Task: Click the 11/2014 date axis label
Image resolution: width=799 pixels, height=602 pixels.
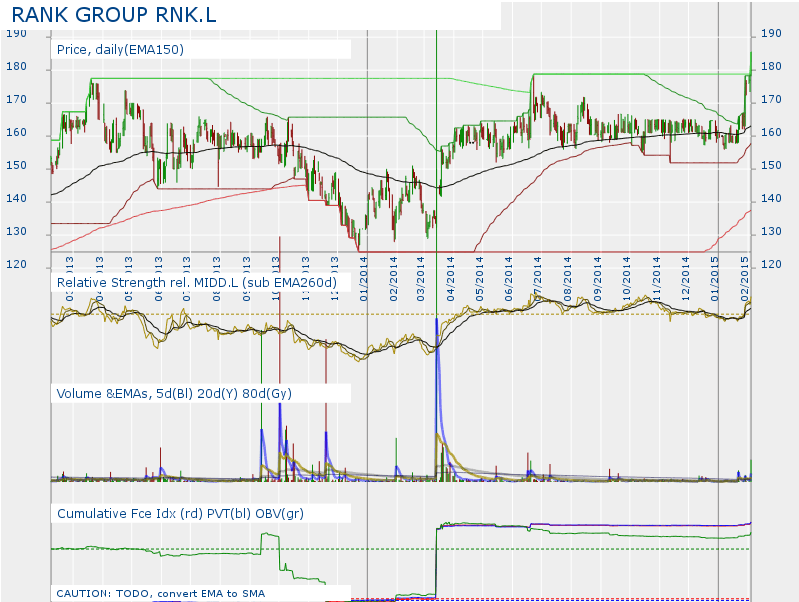Action: (x=656, y=279)
